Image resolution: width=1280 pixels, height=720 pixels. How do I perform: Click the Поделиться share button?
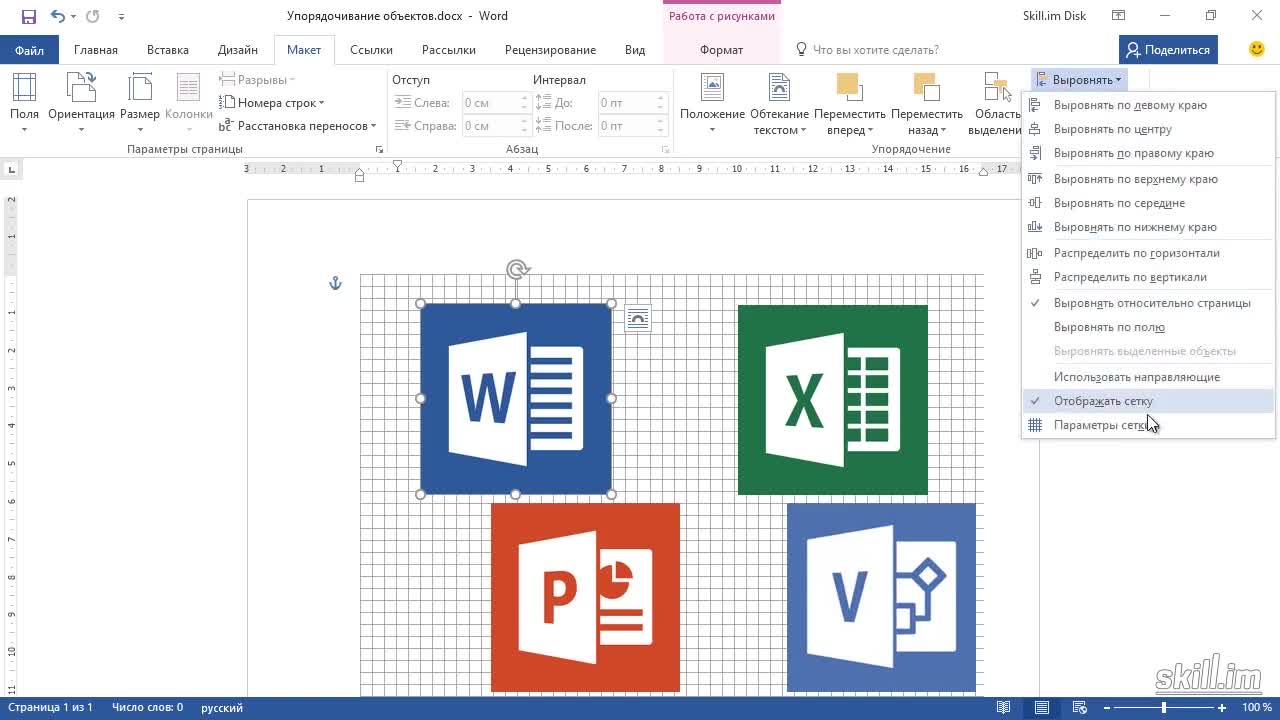click(x=1167, y=50)
